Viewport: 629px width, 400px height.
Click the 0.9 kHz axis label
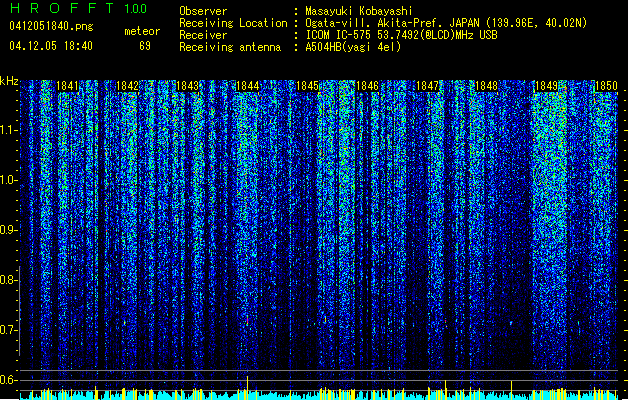click(9, 230)
